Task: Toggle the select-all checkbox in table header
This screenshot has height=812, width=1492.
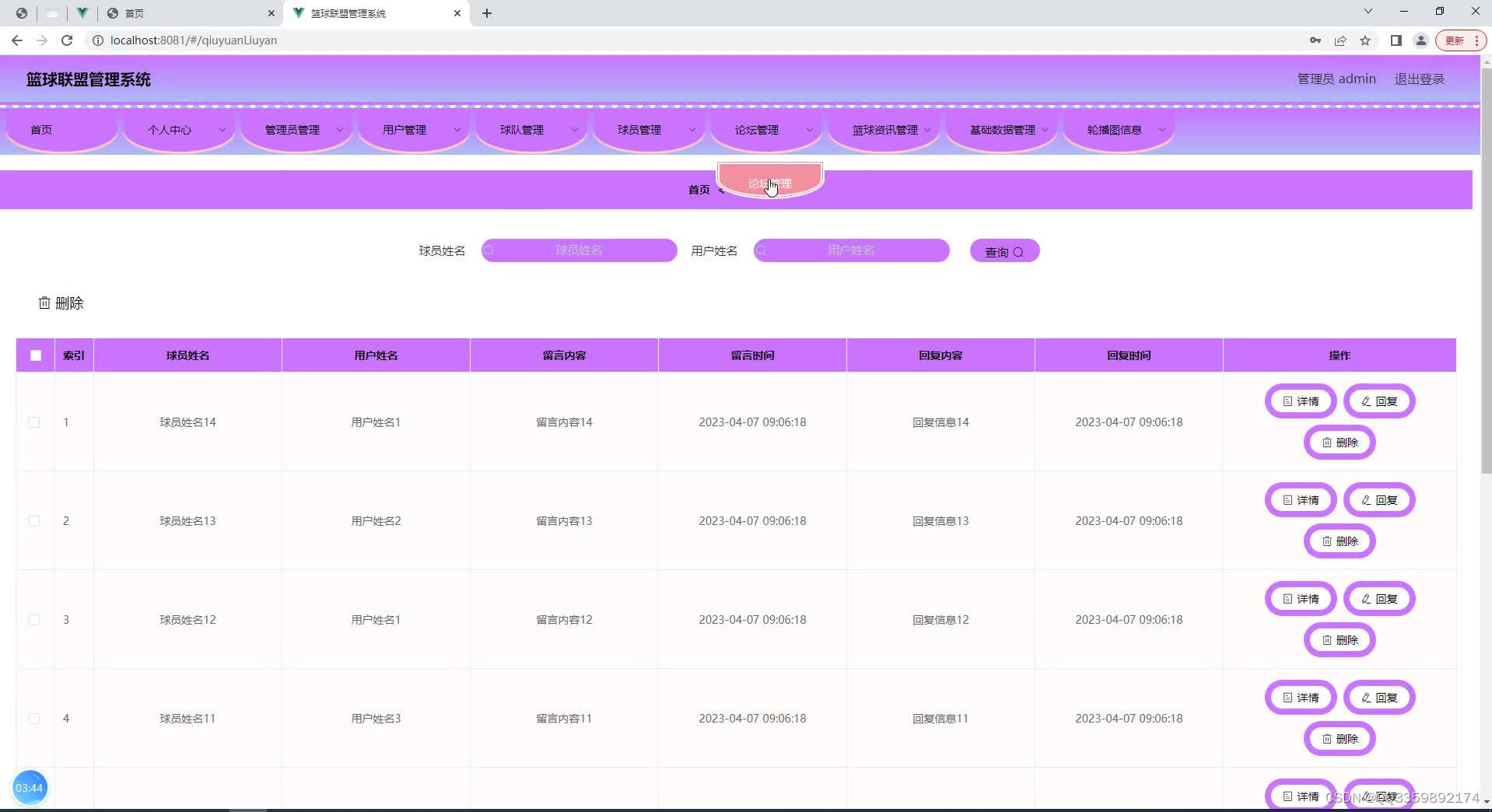Action: 36,355
